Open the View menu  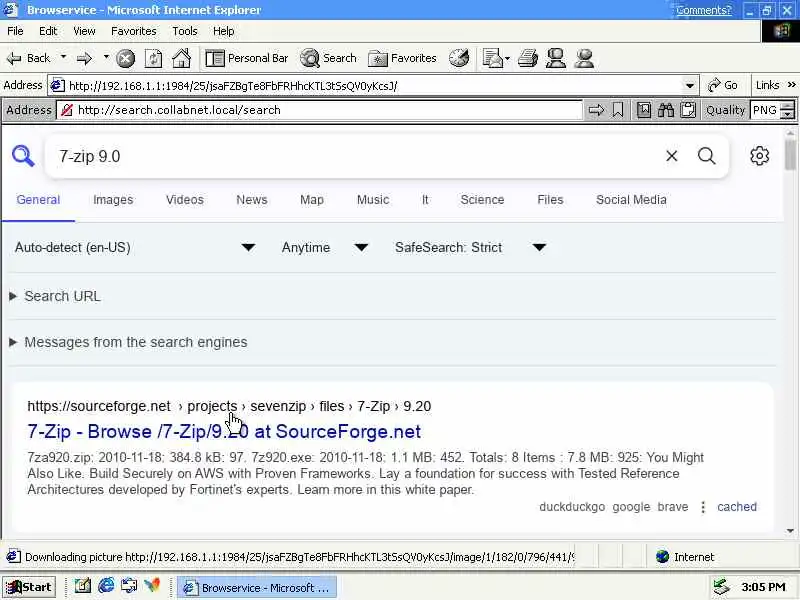click(84, 31)
